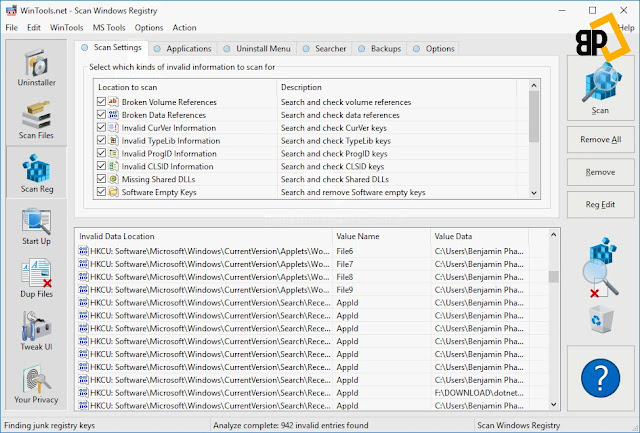Click the results list scrollbar thumb
Image resolution: width=640 pixels, height=433 pixels.
553,277
